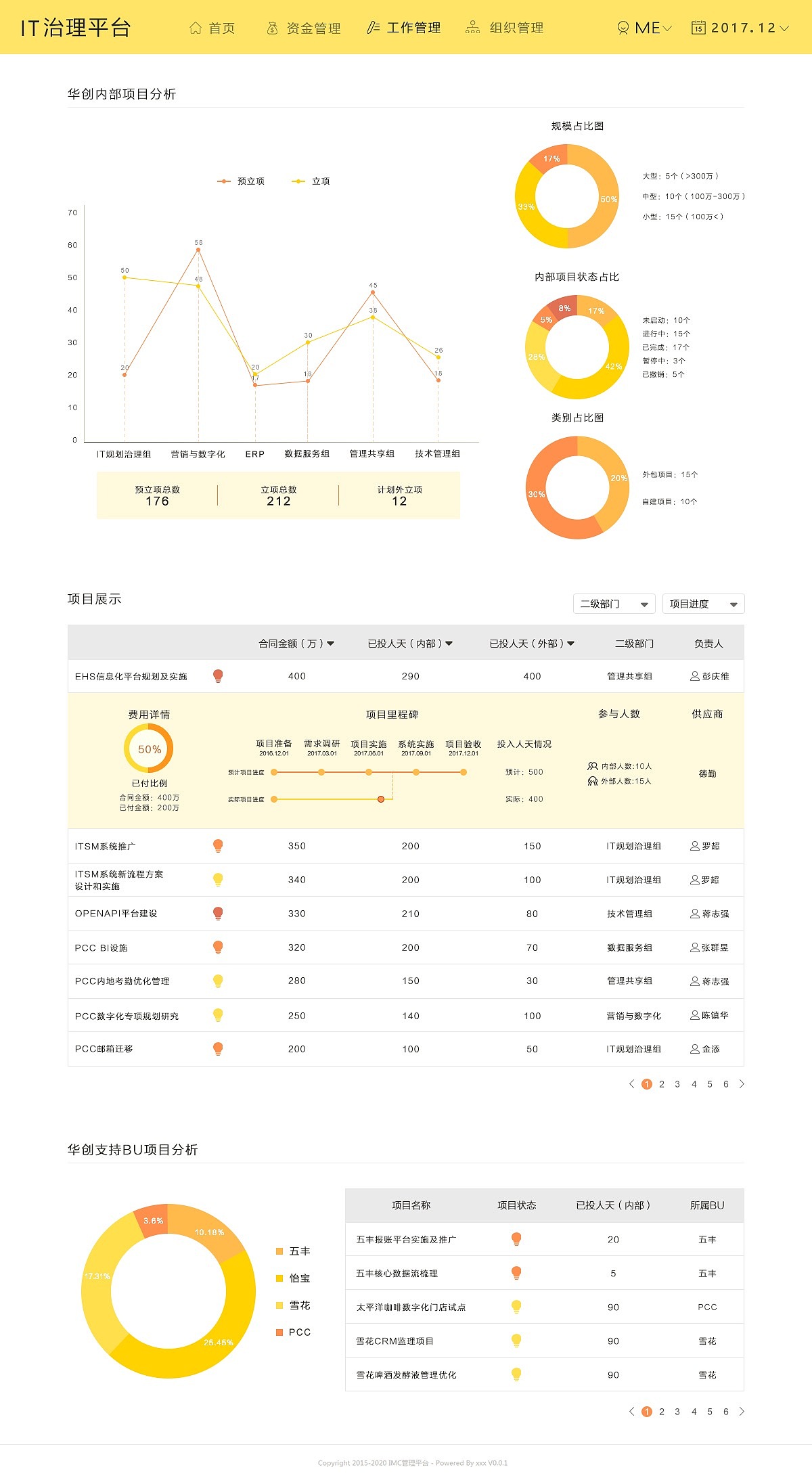Click the calendar icon beside 2017.12

click(x=698, y=27)
